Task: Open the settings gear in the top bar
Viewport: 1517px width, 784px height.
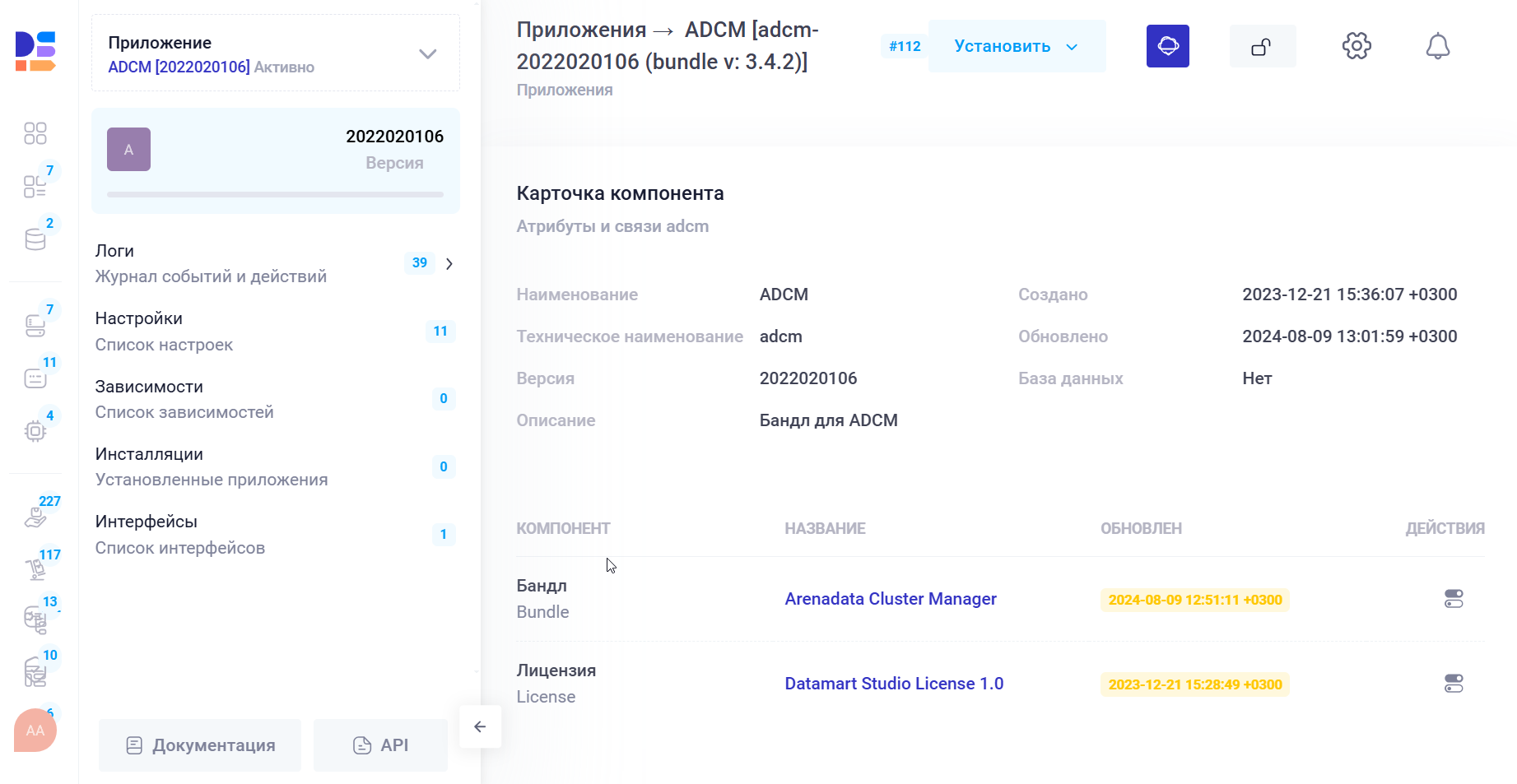Action: 1356,46
